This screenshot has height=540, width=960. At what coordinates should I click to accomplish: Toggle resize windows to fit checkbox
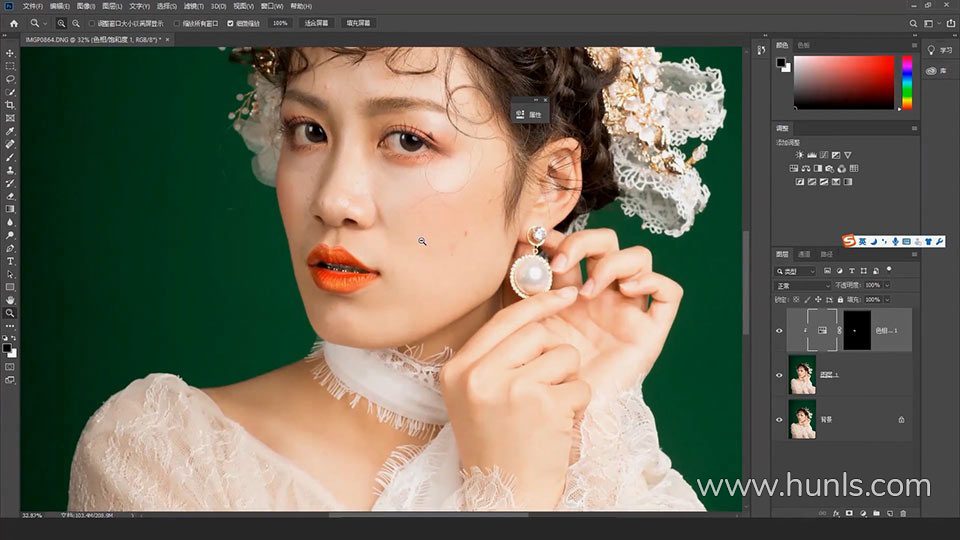(x=92, y=23)
